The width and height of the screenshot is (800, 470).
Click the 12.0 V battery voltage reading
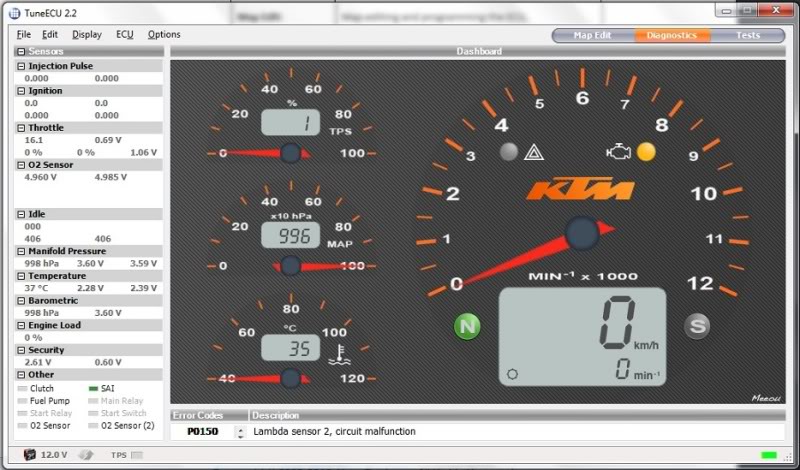(x=54, y=455)
